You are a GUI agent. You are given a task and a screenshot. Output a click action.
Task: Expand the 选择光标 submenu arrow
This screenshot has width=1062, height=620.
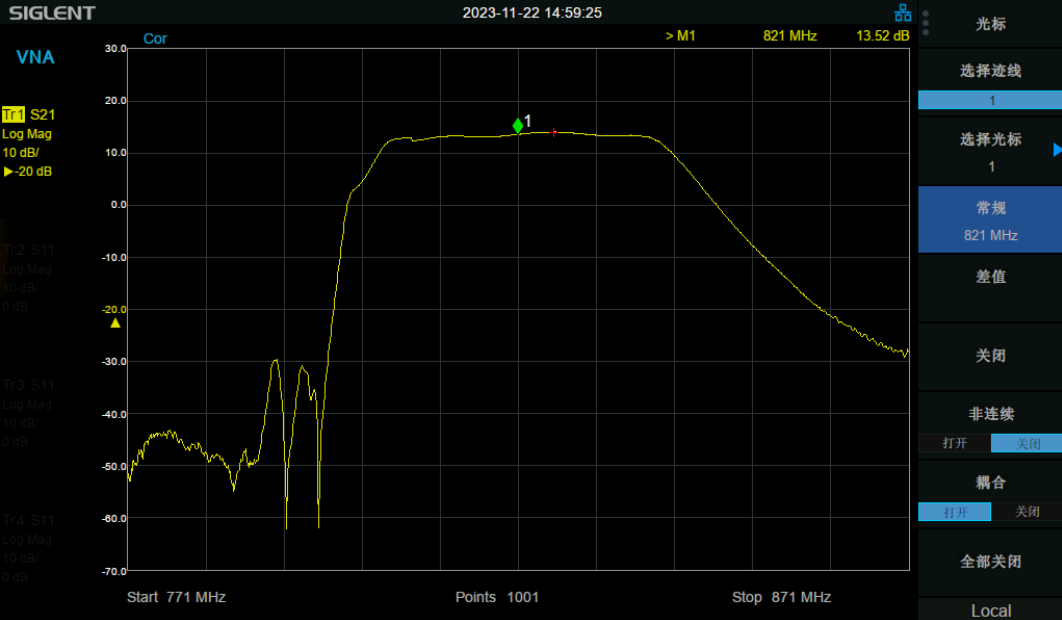(x=1056, y=150)
